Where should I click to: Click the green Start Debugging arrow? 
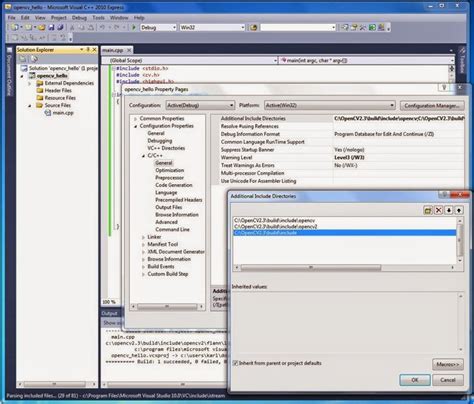pyautogui.click(x=134, y=27)
